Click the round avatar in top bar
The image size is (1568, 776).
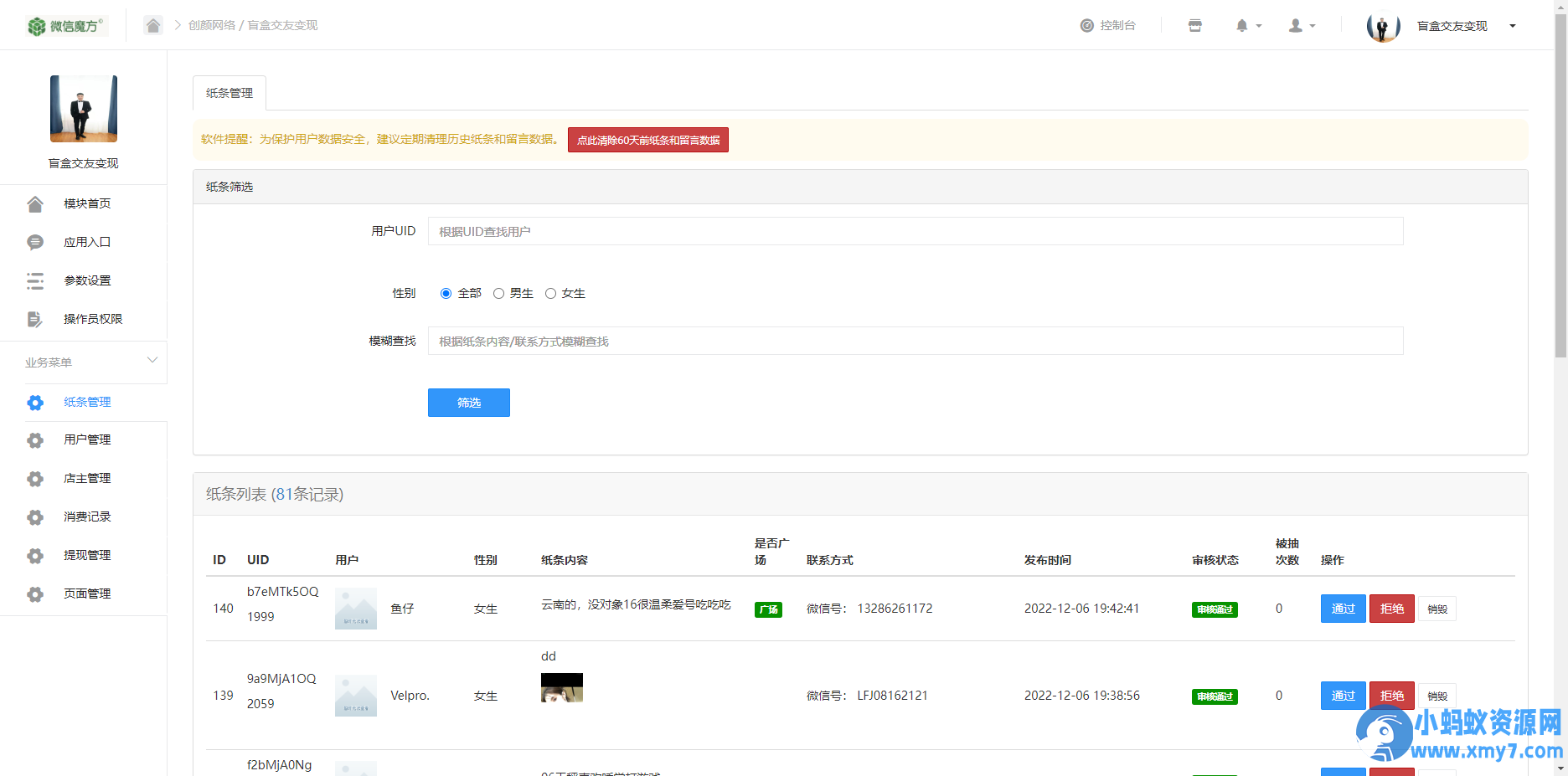pyautogui.click(x=1383, y=26)
